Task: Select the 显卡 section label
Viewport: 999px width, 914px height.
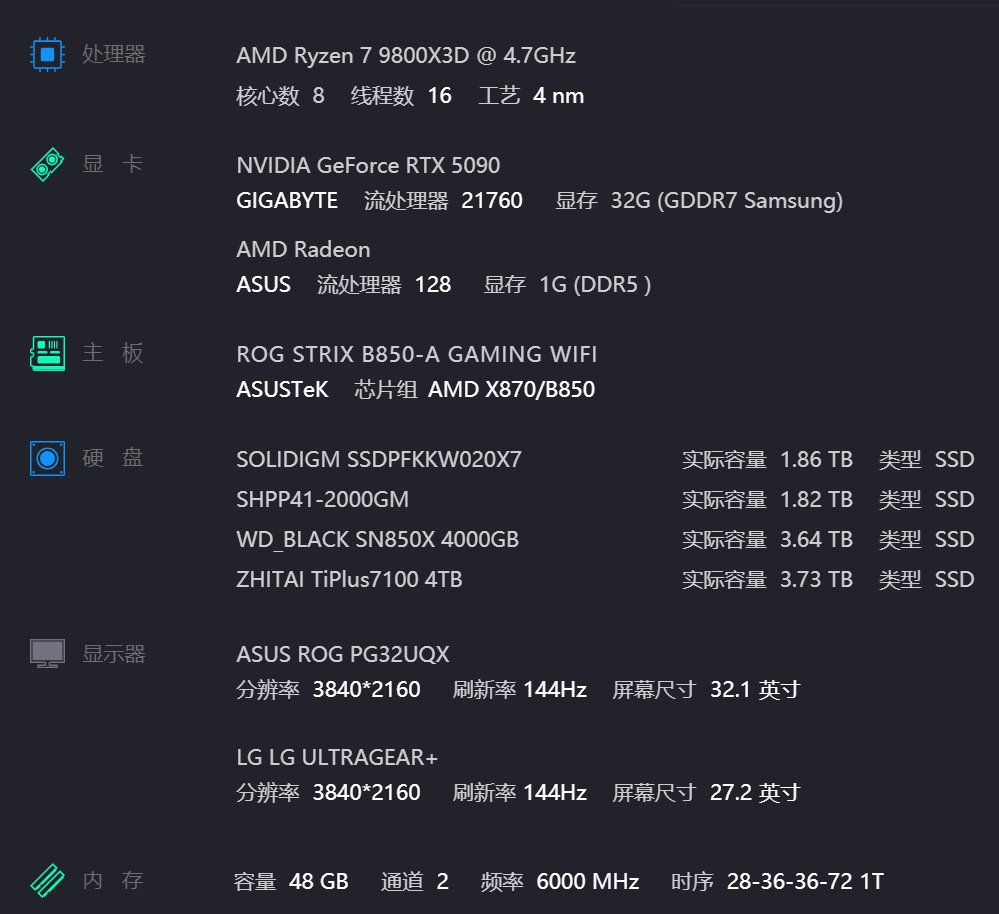Action: point(113,164)
